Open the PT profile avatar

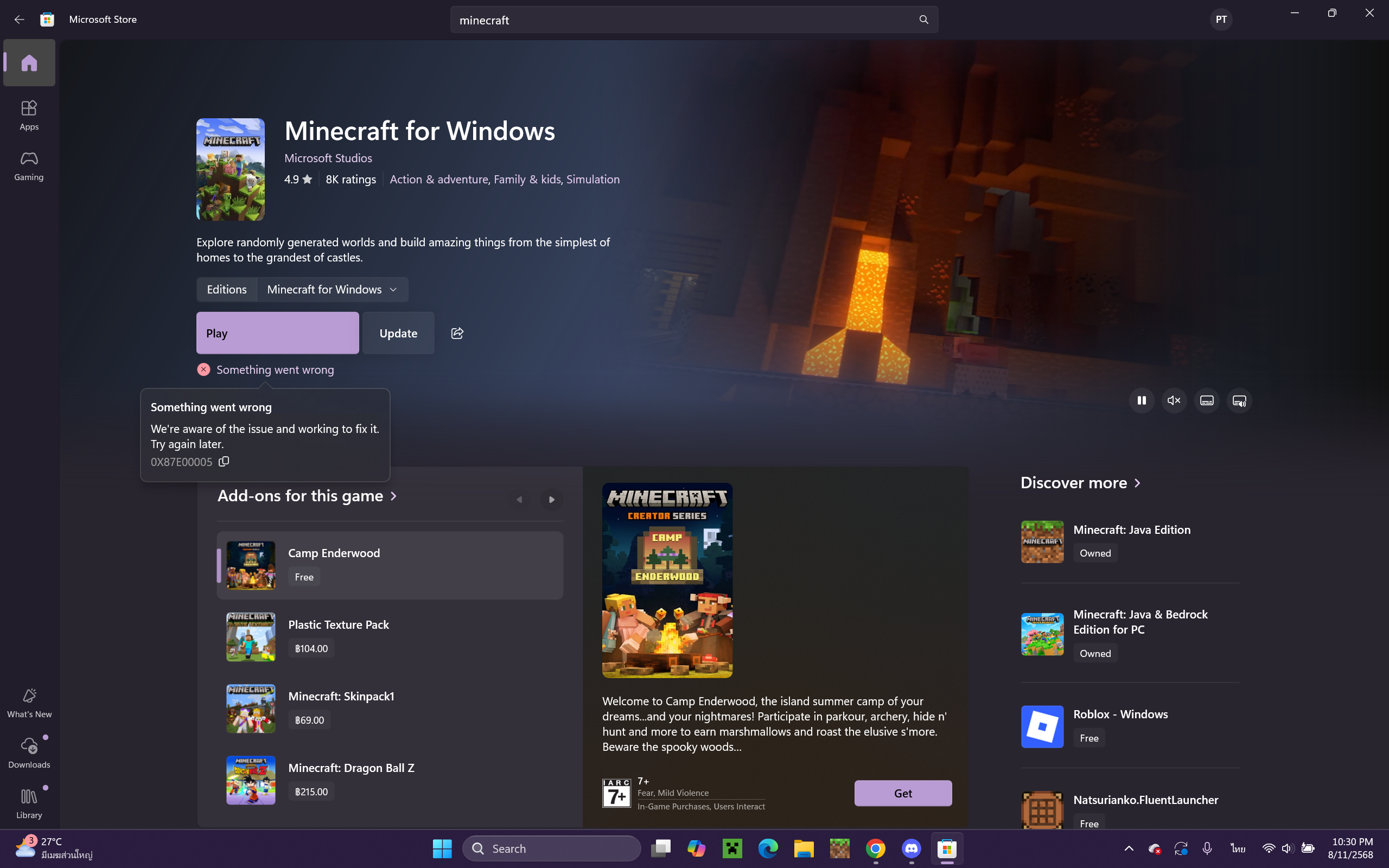pos(1221,20)
